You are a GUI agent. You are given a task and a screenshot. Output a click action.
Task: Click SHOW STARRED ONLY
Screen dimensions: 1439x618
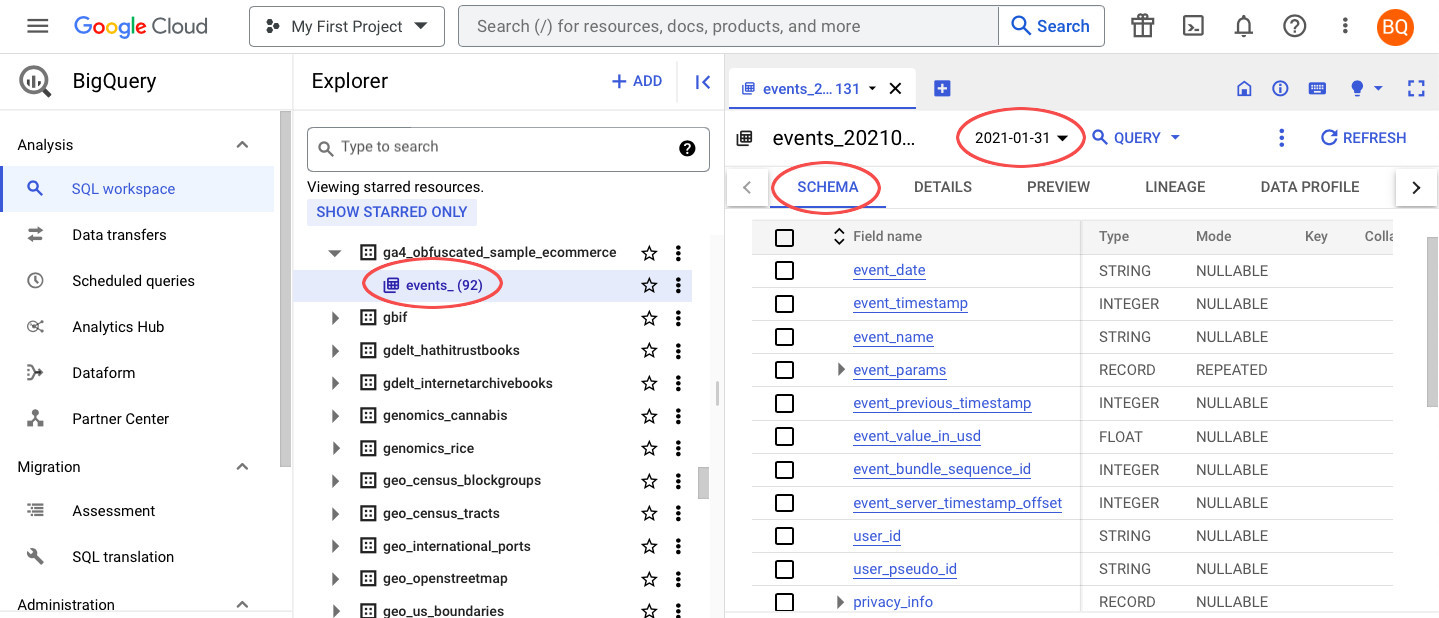coord(392,212)
